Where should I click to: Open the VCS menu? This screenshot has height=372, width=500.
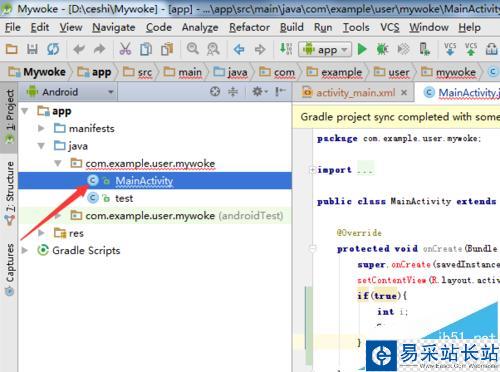click(x=390, y=27)
